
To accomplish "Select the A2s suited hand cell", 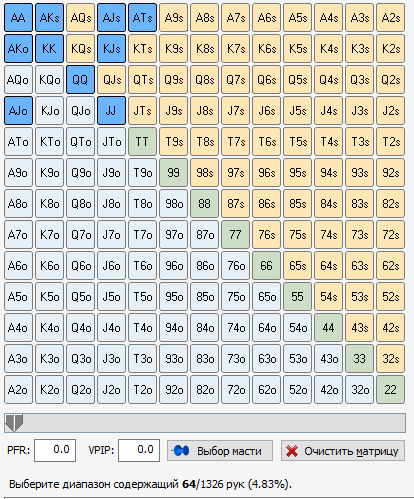I will click(390, 18).
